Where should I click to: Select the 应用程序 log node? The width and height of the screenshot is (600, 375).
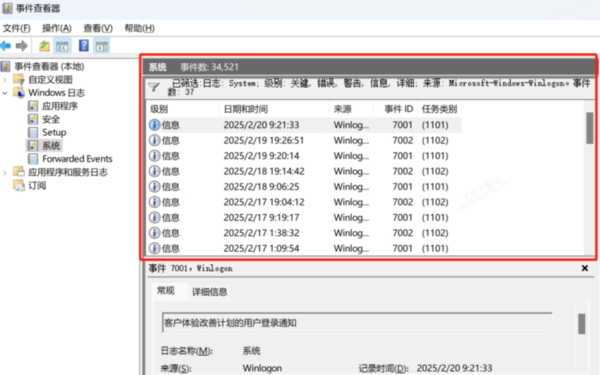click(60, 106)
